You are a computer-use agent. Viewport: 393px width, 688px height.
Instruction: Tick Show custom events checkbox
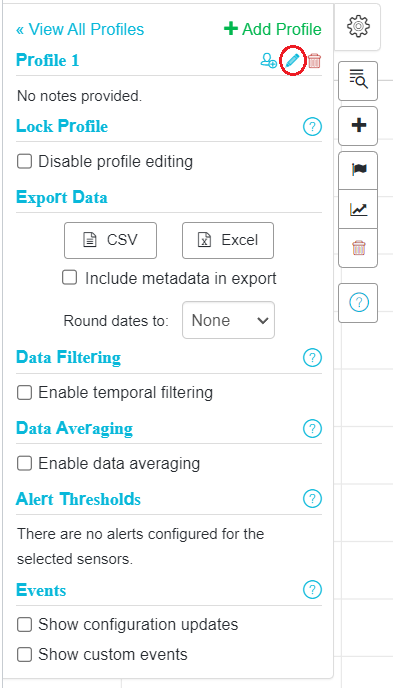(25, 655)
